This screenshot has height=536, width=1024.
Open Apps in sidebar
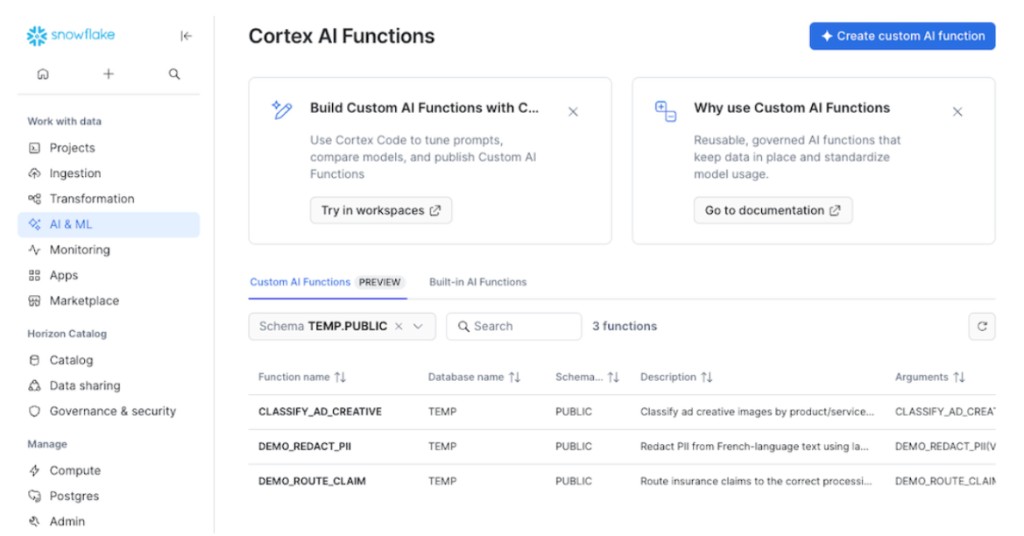[108, 276]
